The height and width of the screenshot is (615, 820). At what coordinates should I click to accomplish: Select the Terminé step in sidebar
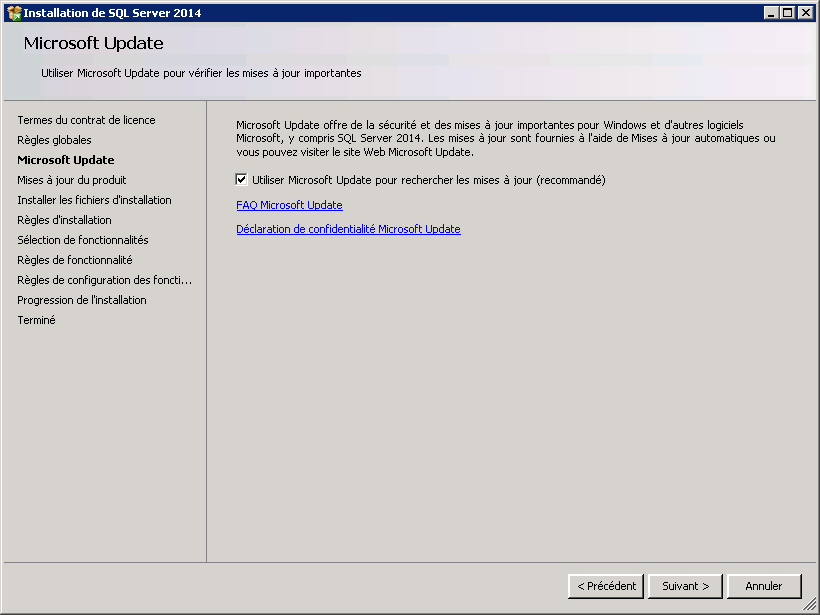[x=36, y=320]
